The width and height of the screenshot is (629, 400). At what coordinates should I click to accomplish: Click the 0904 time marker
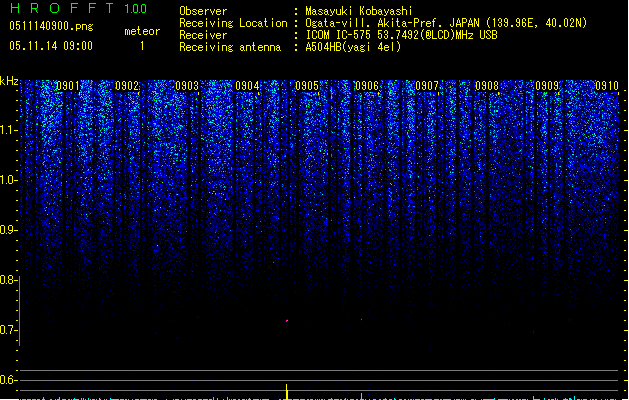click(247, 86)
